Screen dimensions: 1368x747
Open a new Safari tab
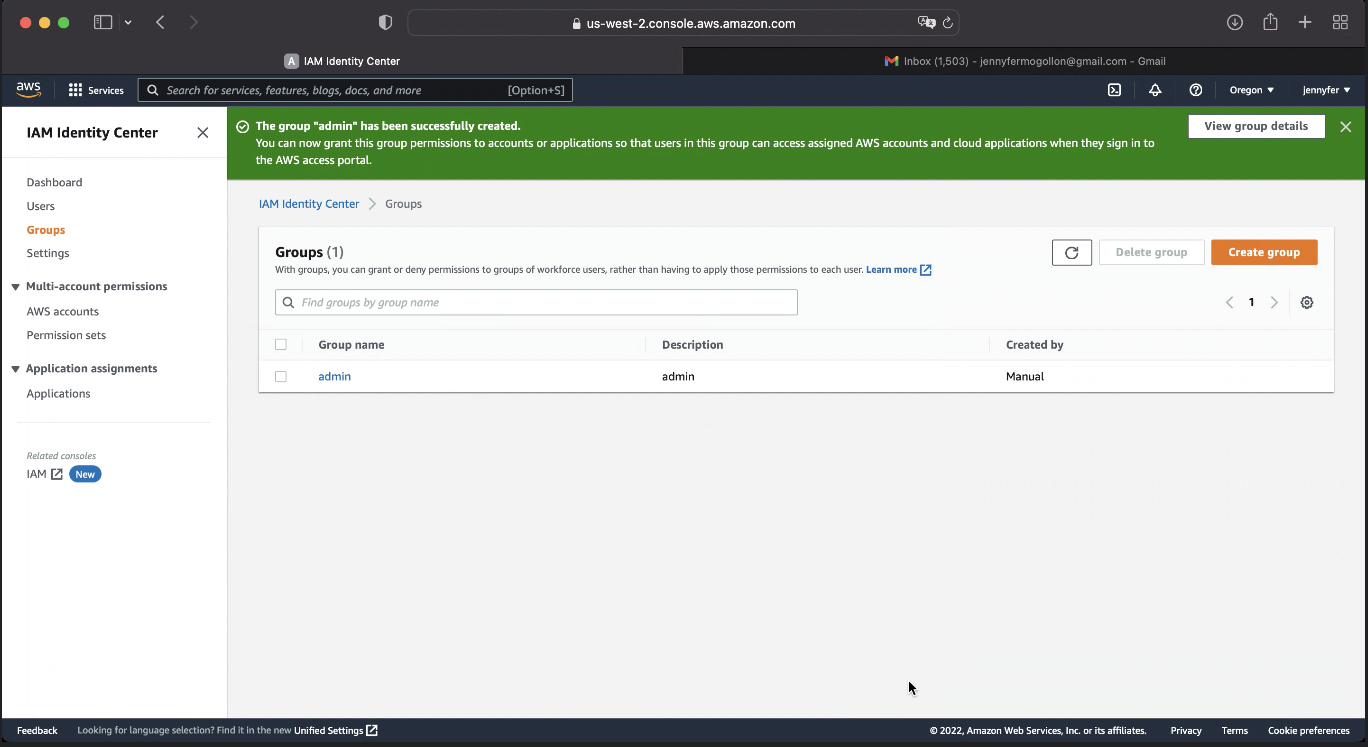[1305, 23]
